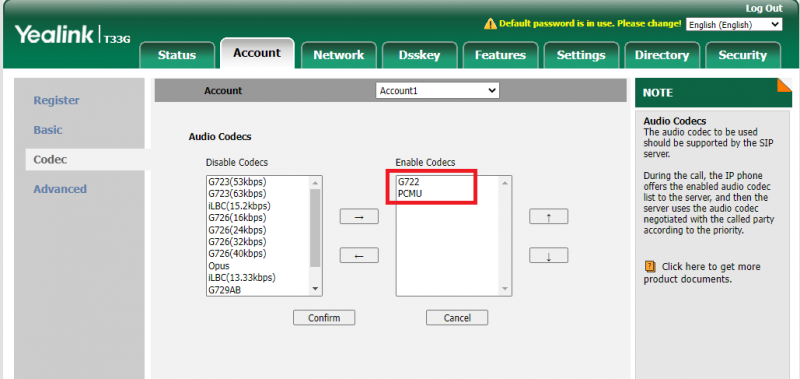Image resolution: width=800 pixels, height=379 pixels.
Task: Go to the Dsskey tab
Action: [419, 55]
